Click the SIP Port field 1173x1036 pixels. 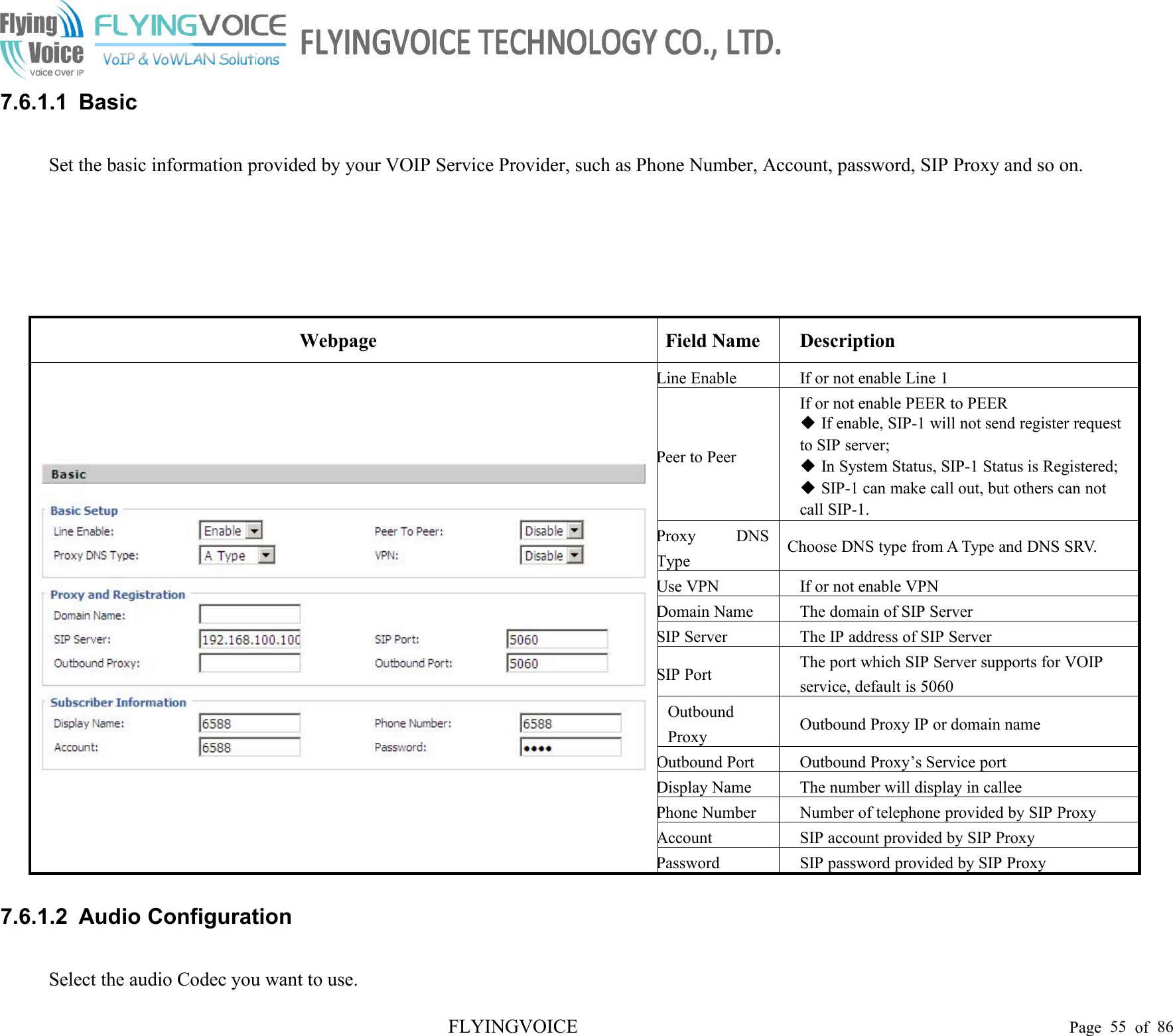tap(557, 639)
